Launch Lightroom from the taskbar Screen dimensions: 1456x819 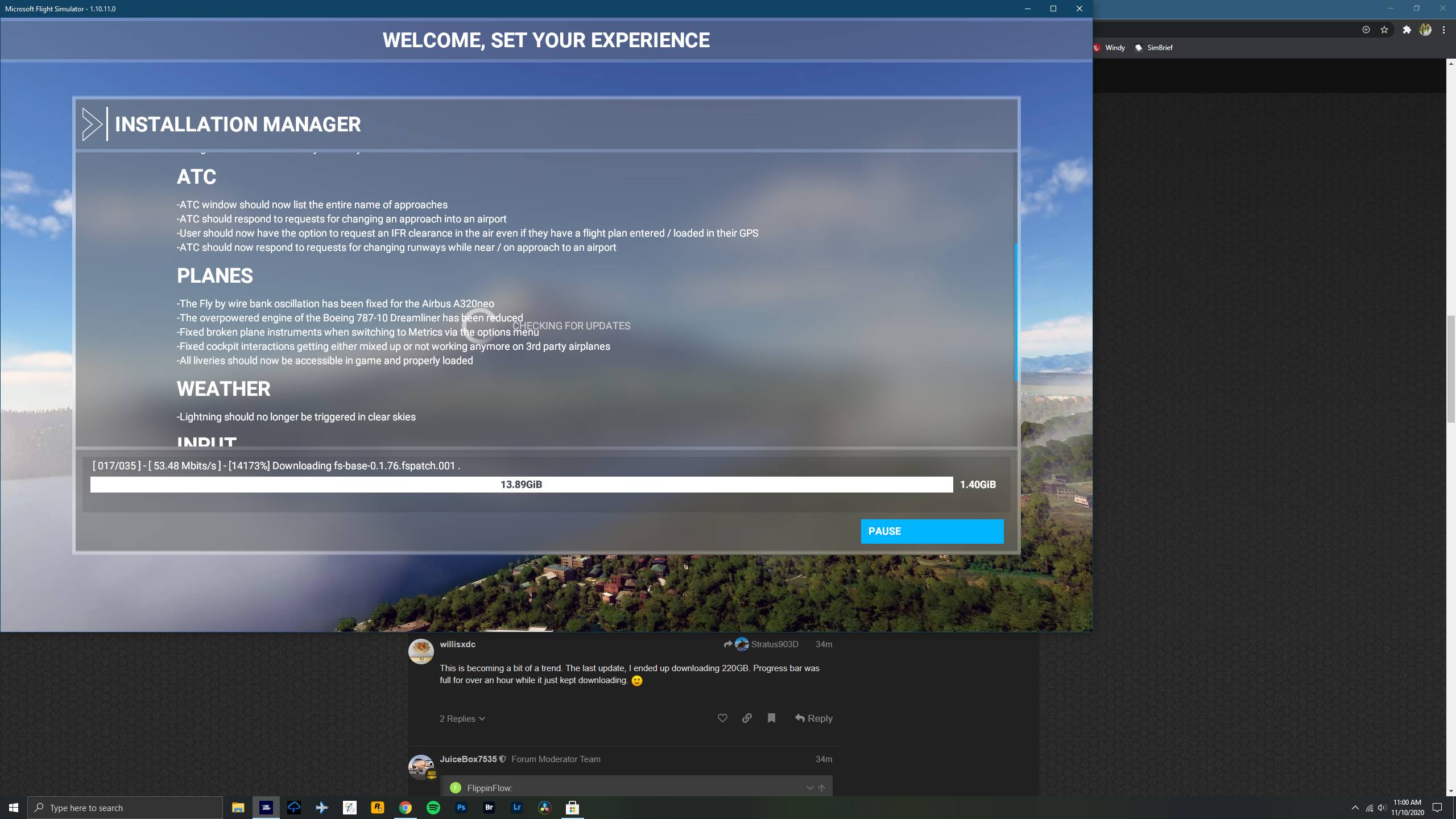516,808
